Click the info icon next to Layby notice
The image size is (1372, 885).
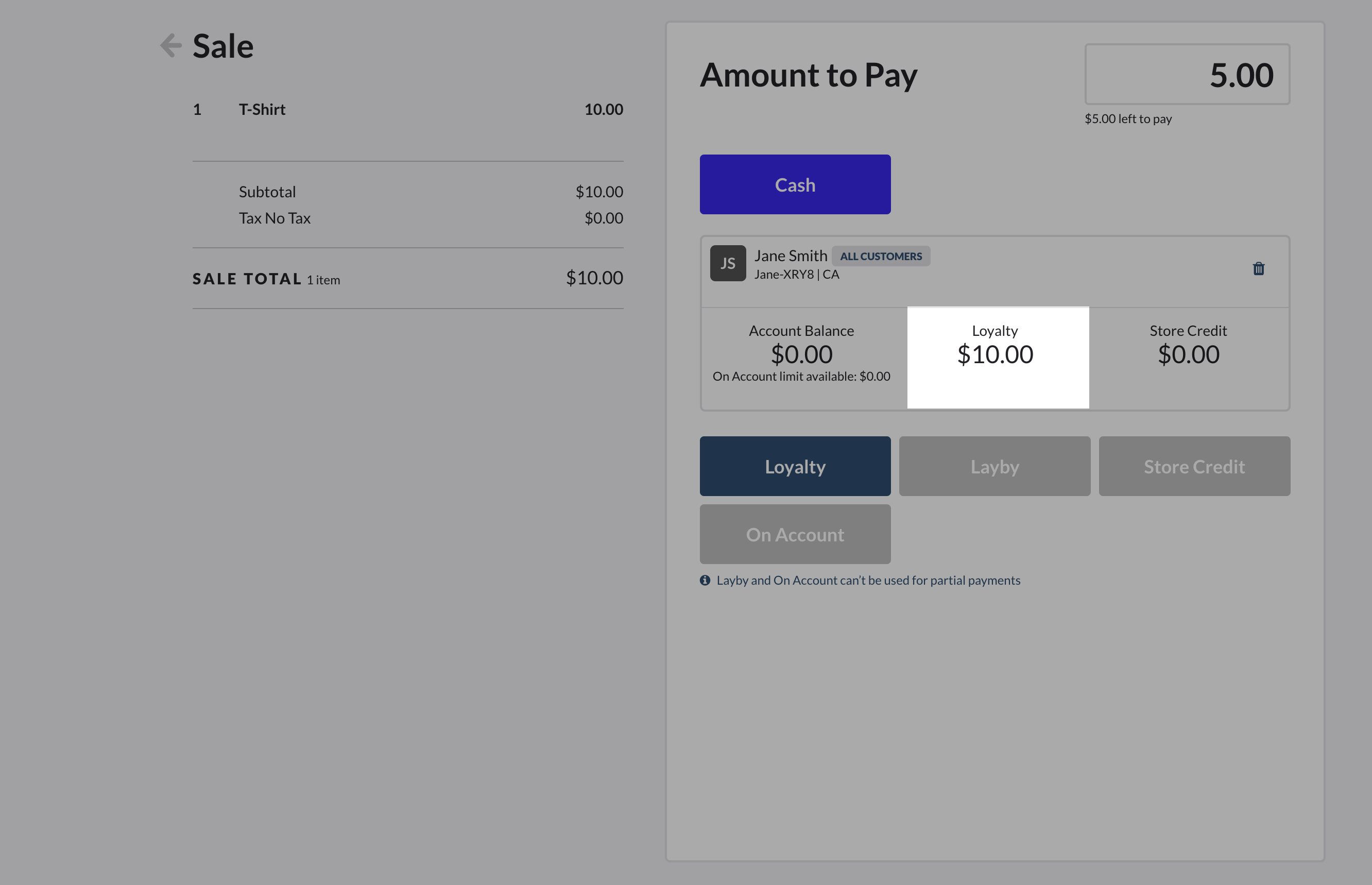click(x=705, y=581)
